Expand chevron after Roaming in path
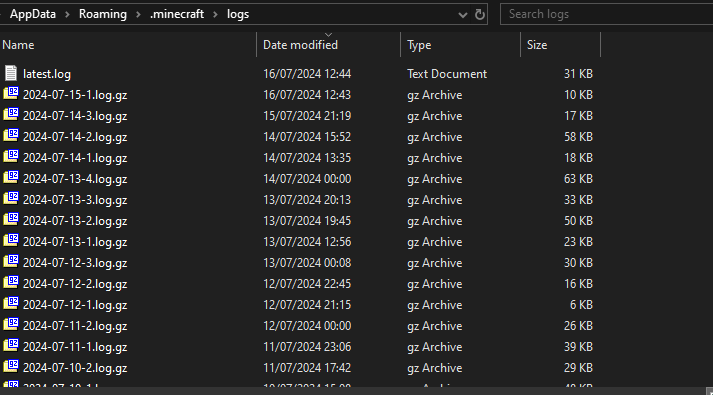Viewport: 713px width, 395px height. pyautogui.click(x=138, y=15)
